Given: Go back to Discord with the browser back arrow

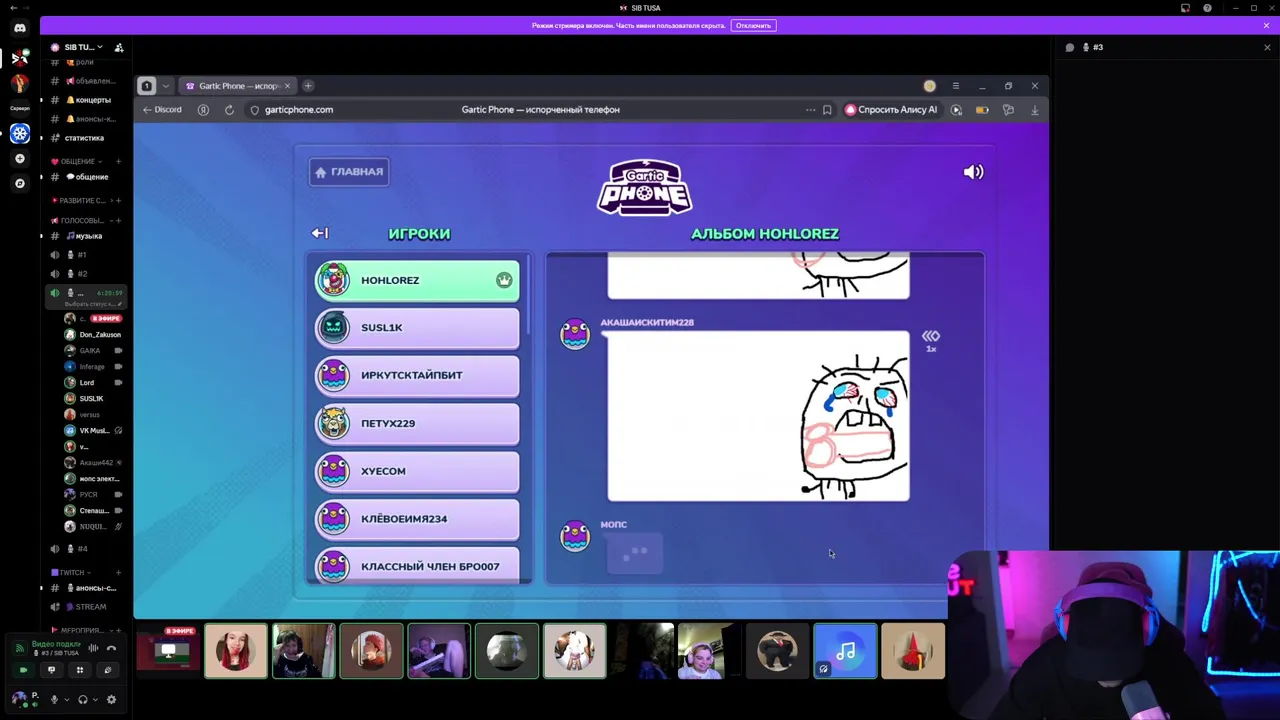Looking at the screenshot, I should [162, 110].
